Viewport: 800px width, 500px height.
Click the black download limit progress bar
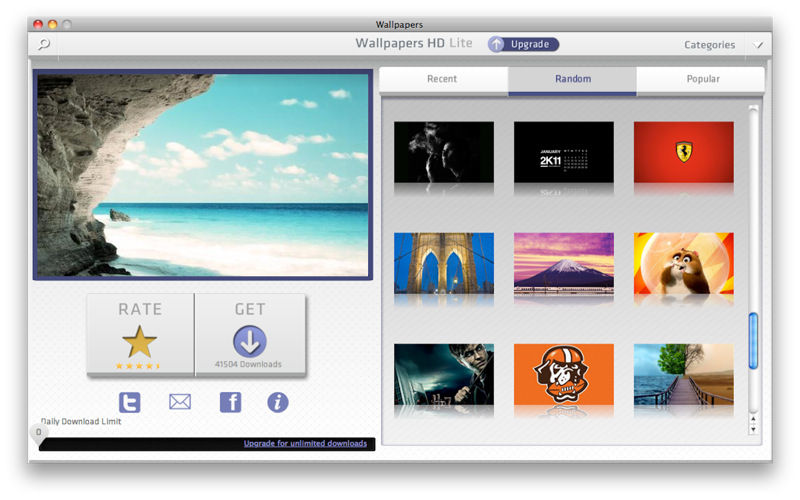(x=207, y=444)
